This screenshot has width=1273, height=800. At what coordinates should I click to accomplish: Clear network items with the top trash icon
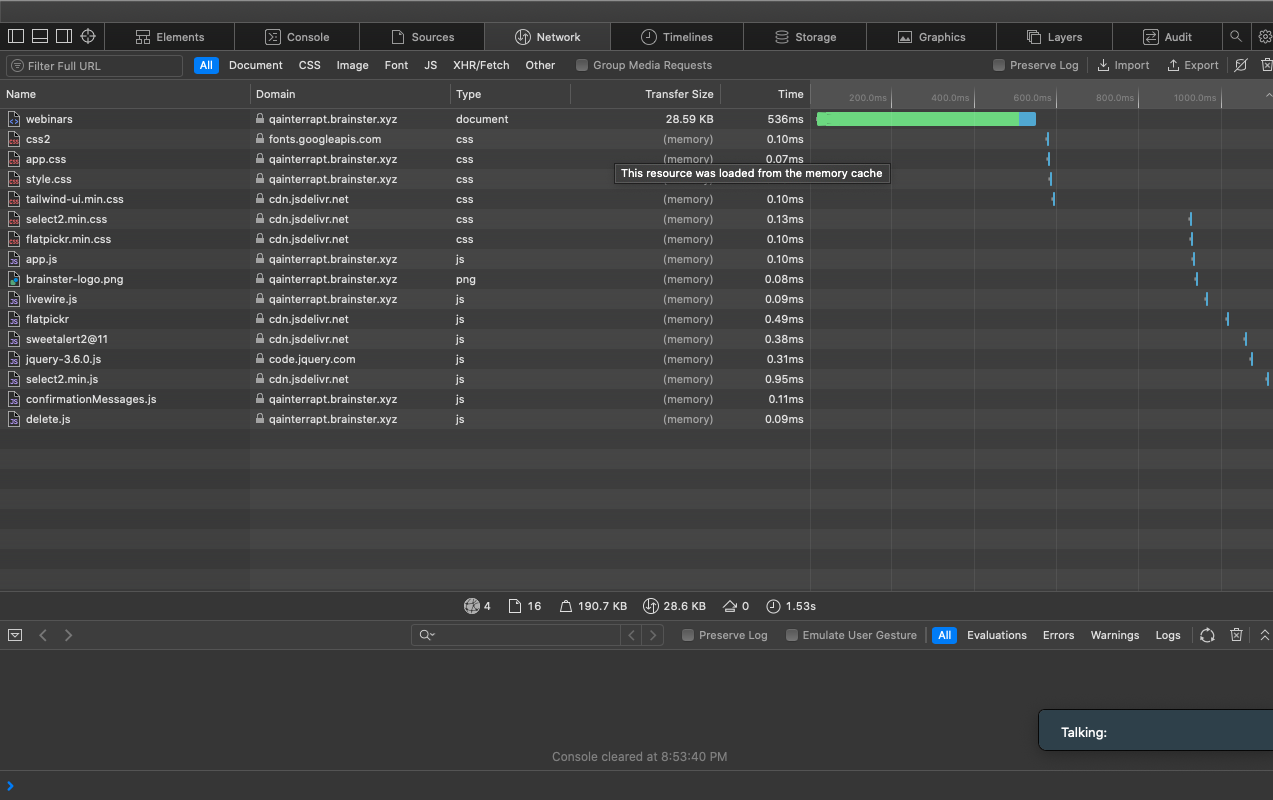coord(1266,65)
